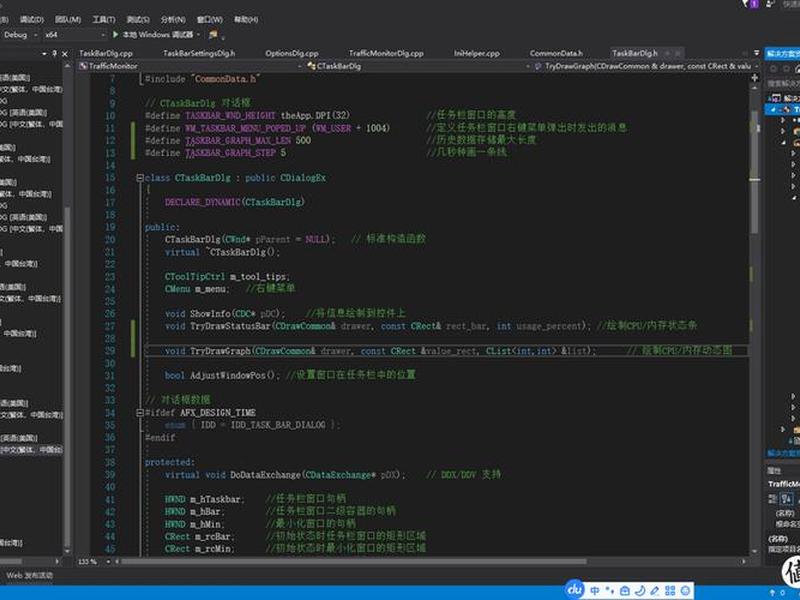Click the DECLARE_DYNAMIC(CTaskBarDlg) line
This screenshot has width=800, height=600.
tap(234, 202)
